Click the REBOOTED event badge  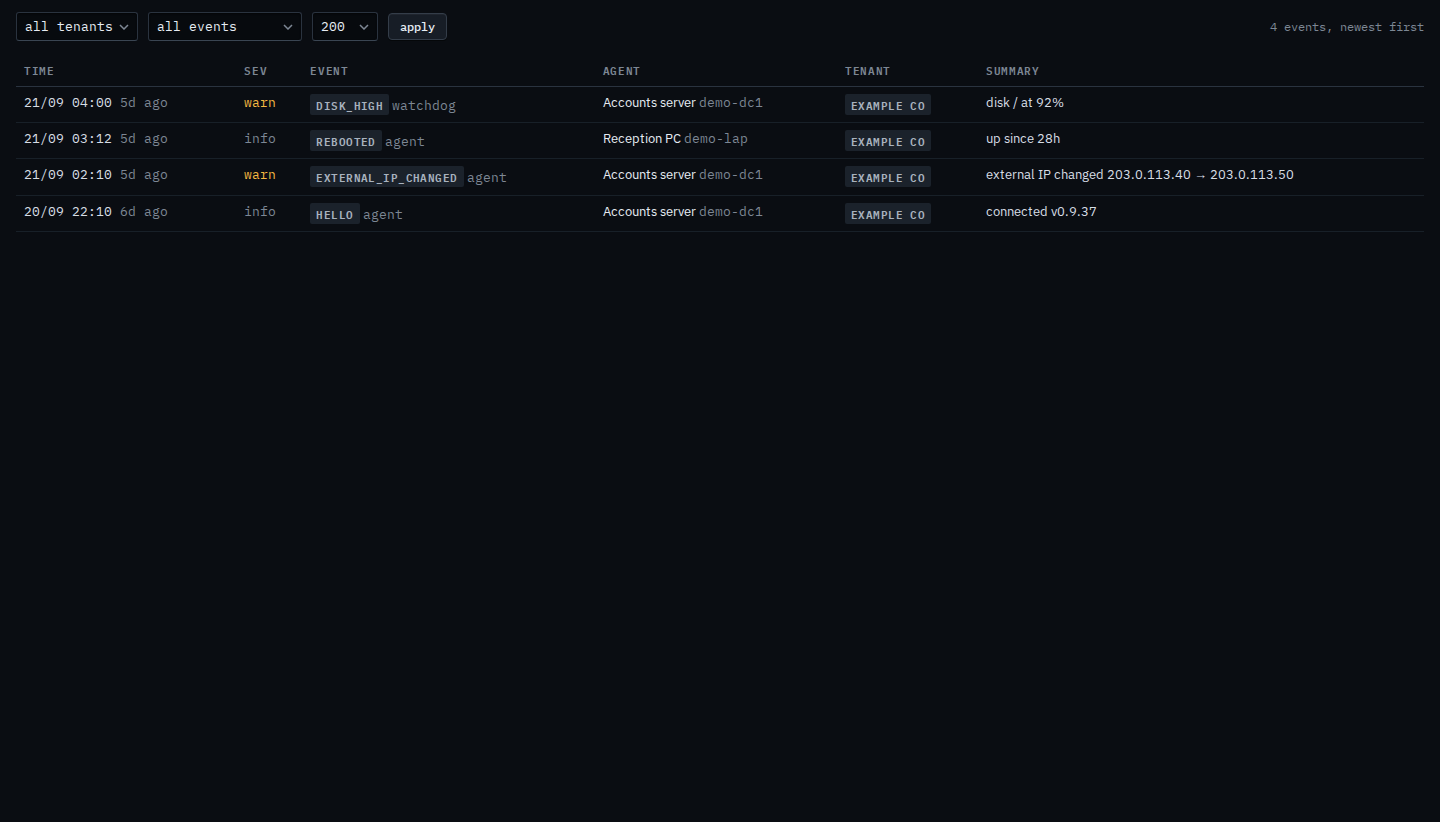(x=346, y=141)
